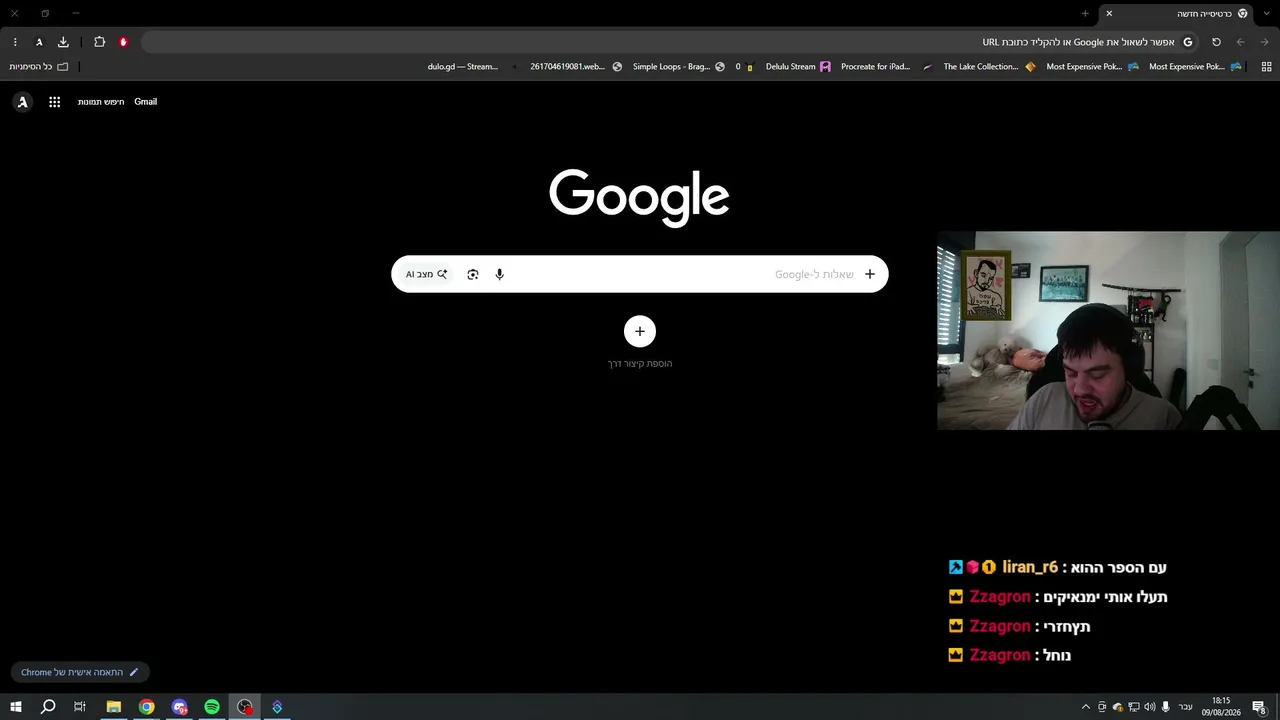The width and height of the screenshot is (1280, 720).
Task: Switch to מצב AI mode
Action: coord(426,274)
